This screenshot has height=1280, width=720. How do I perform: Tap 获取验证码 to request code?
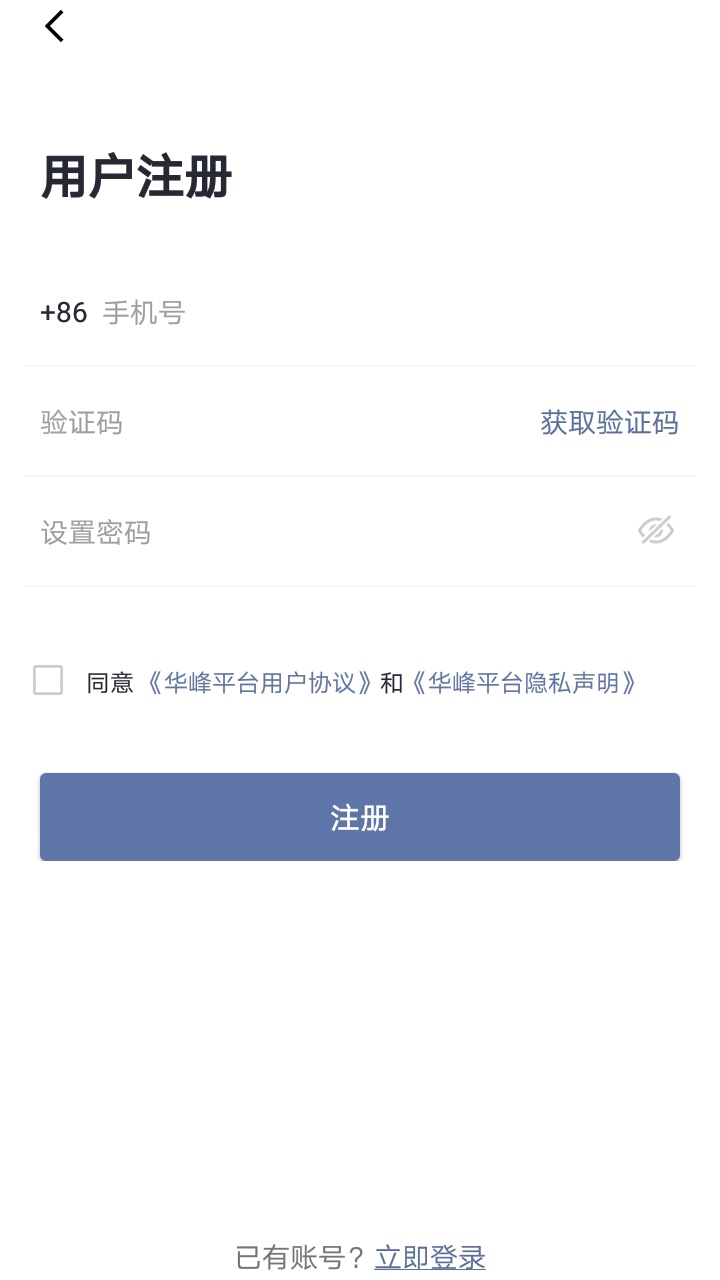pyautogui.click(x=609, y=423)
